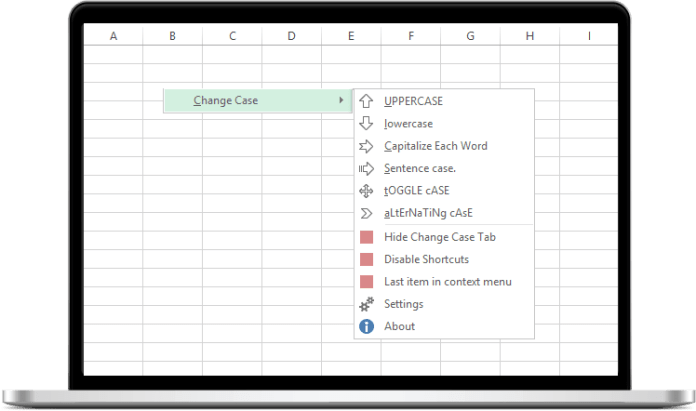Open the Change Case menu entry
Image resolution: width=696 pixels, height=411 pixels.
226,101
